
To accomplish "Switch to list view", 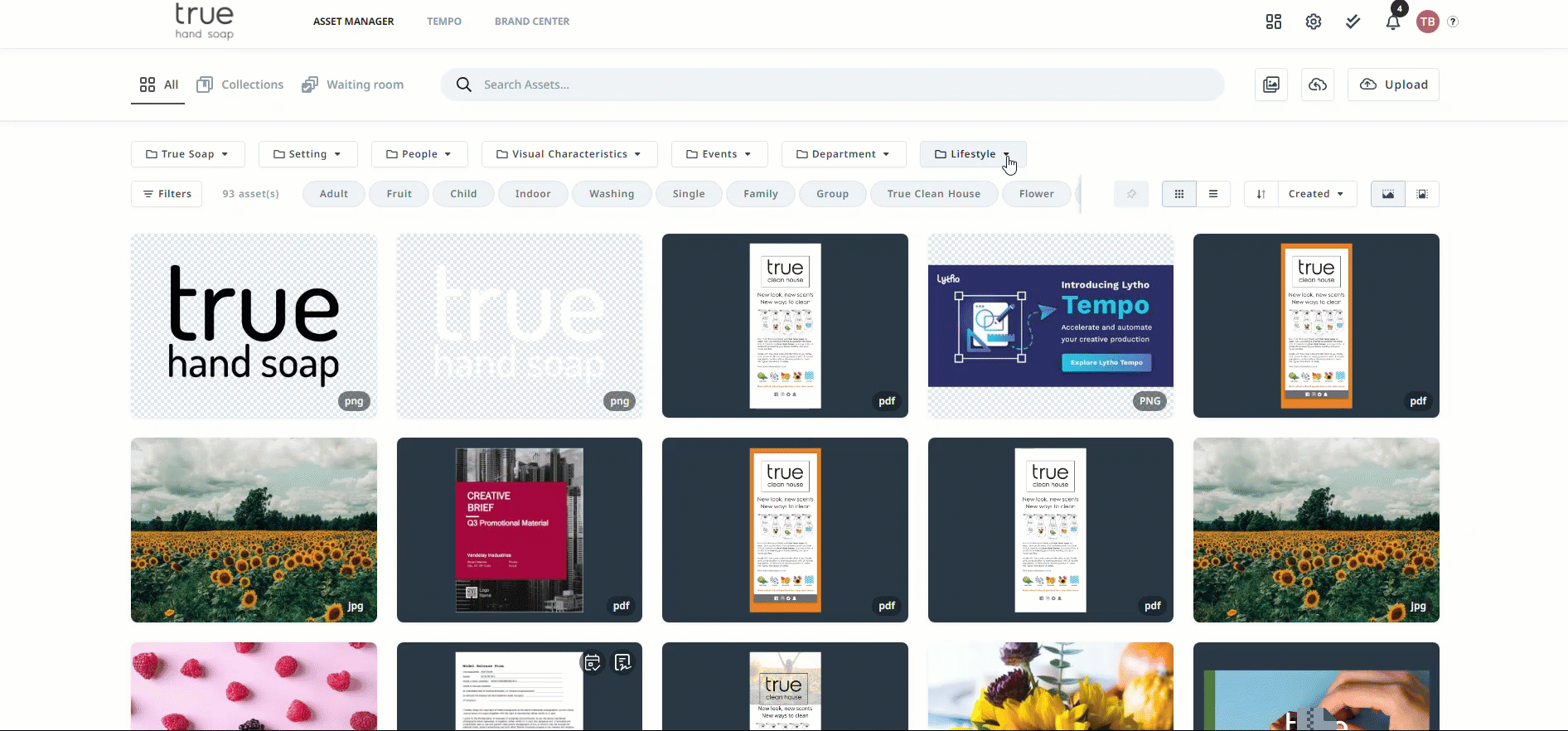I will click(1213, 194).
